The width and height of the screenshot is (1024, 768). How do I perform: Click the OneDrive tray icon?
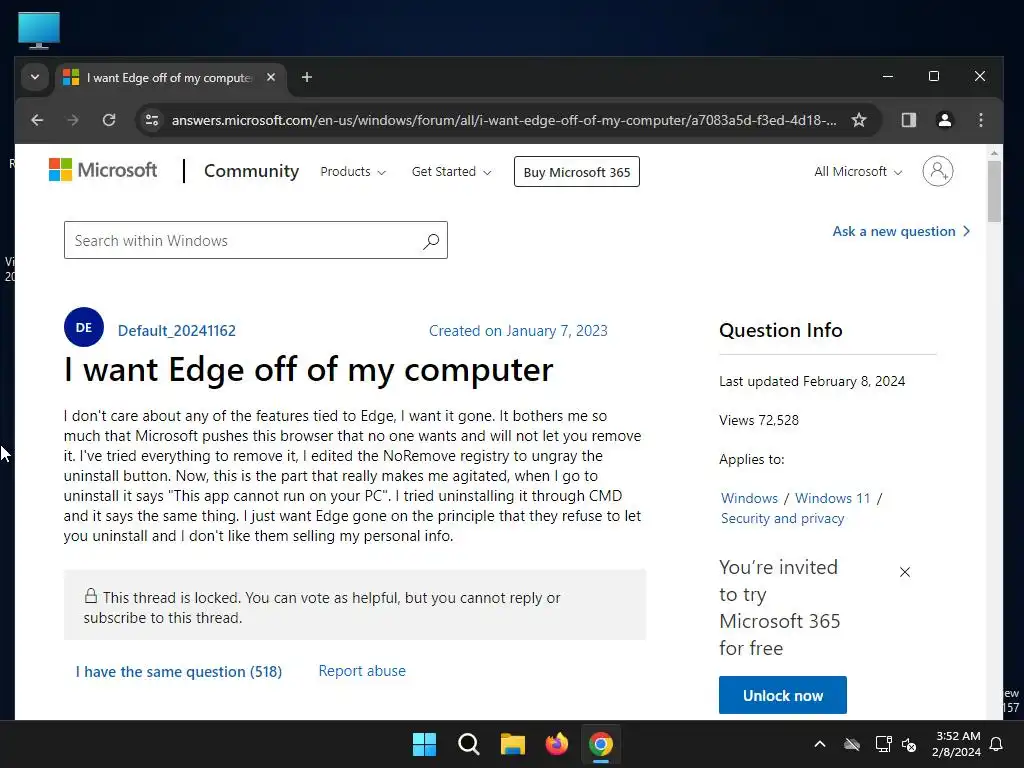pos(852,744)
